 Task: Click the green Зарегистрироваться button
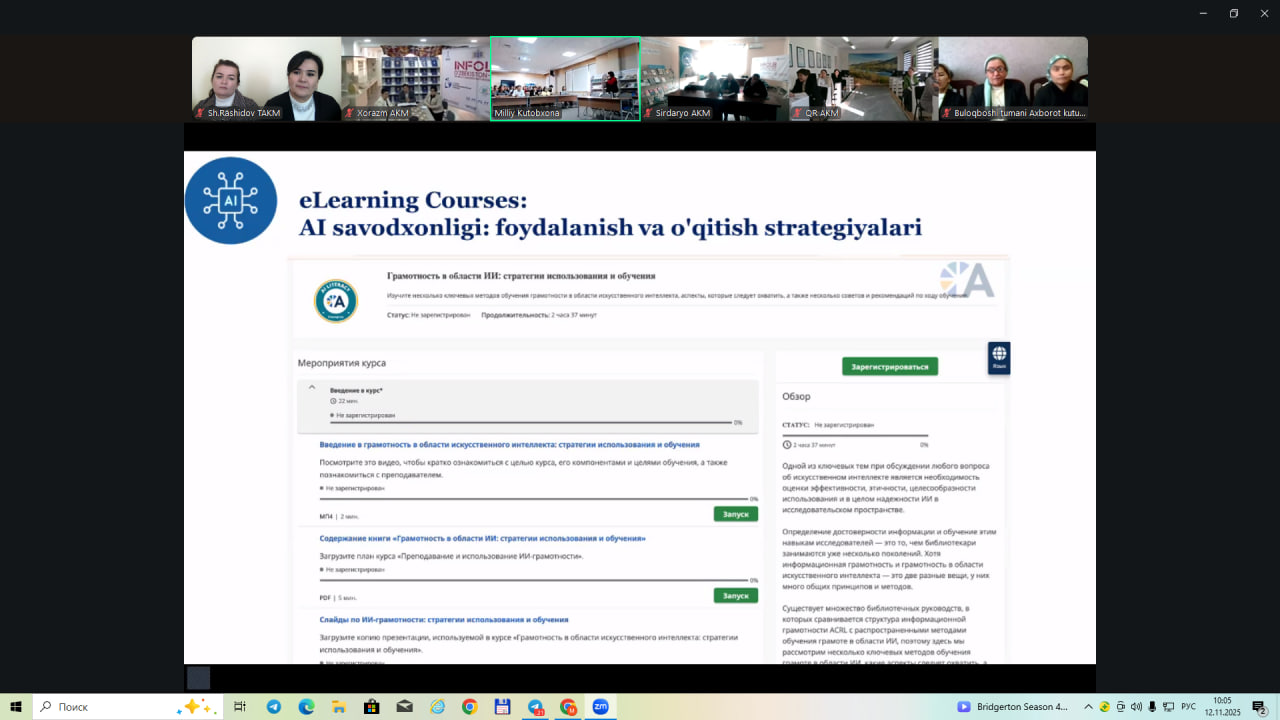(889, 366)
